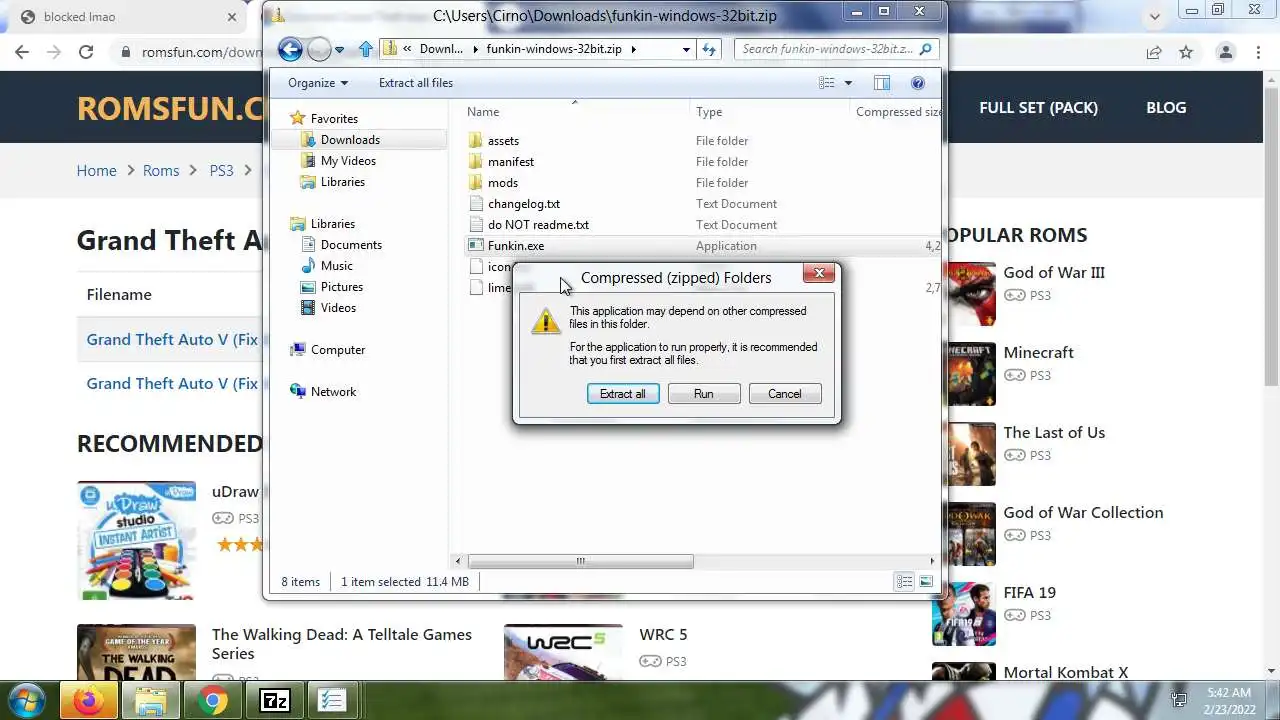Click Windows Start button
This screenshot has height=720, width=1280.
(x=27, y=700)
